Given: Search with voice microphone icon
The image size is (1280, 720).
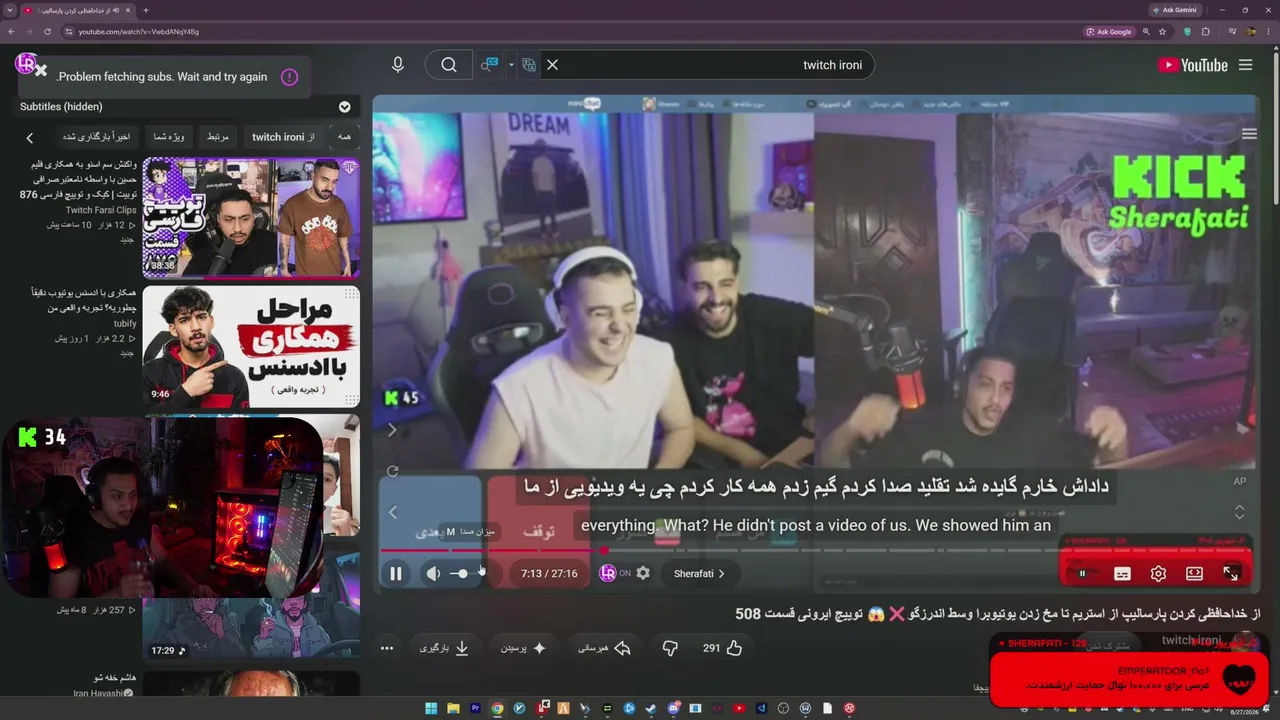Looking at the screenshot, I should pos(398,65).
